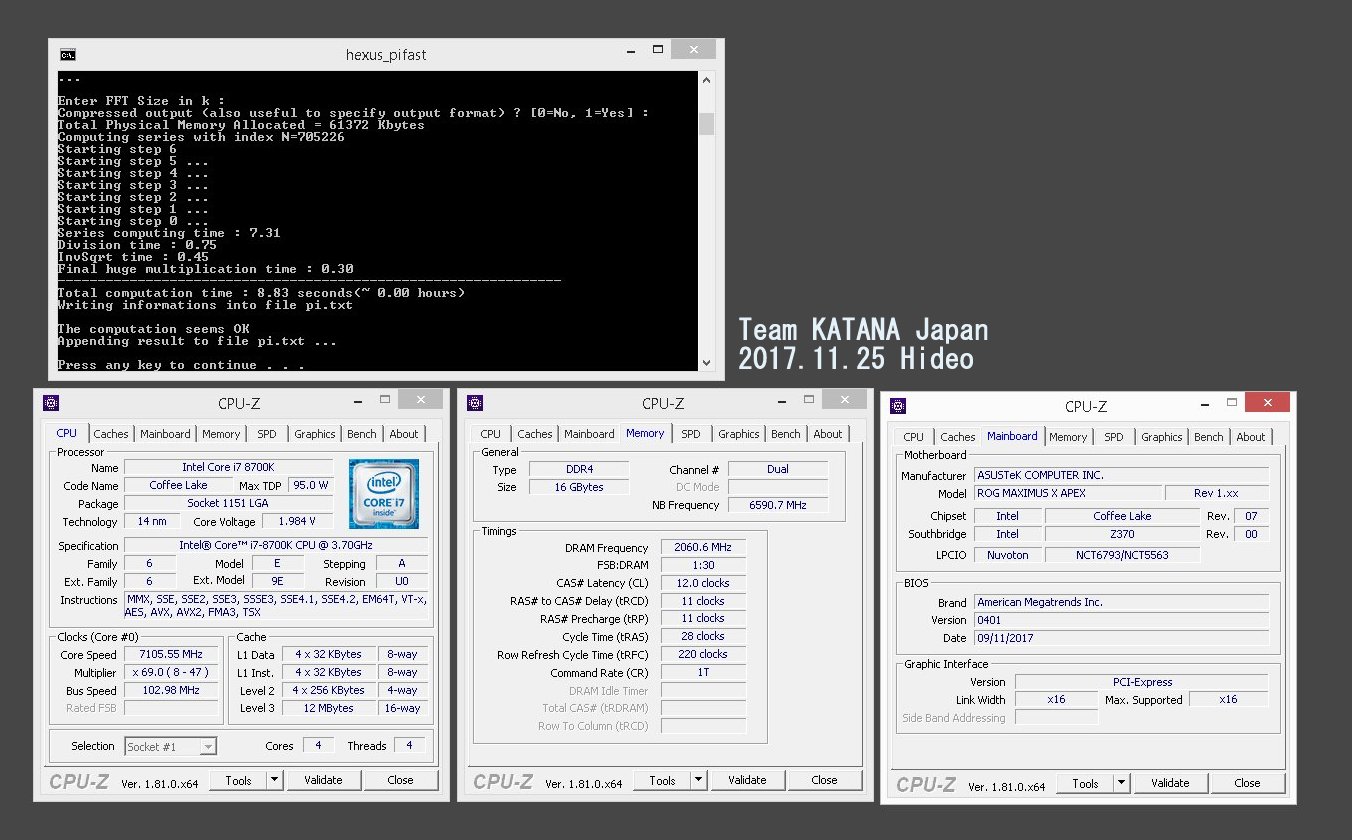Expand the Tools dropdown arrow in the middle CPU-Z window
Image resolution: width=1352 pixels, height=840 pixels.
[x=699, y=780]
